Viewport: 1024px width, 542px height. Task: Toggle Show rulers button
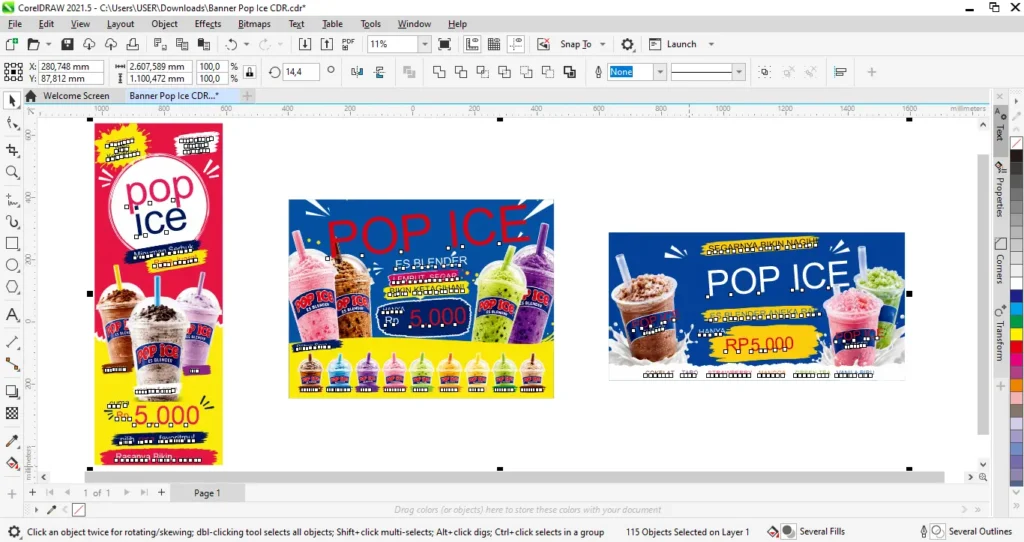click(472, 44)
